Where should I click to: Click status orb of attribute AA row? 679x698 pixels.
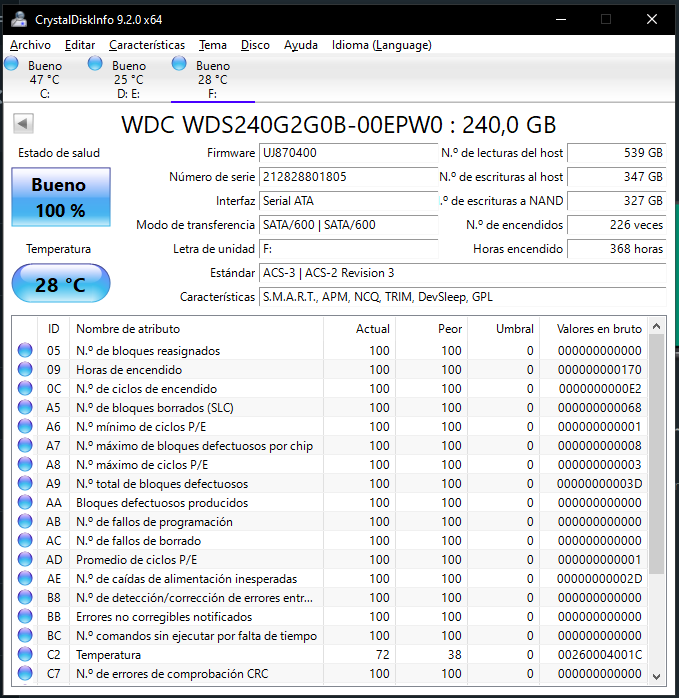coord(25,503)
